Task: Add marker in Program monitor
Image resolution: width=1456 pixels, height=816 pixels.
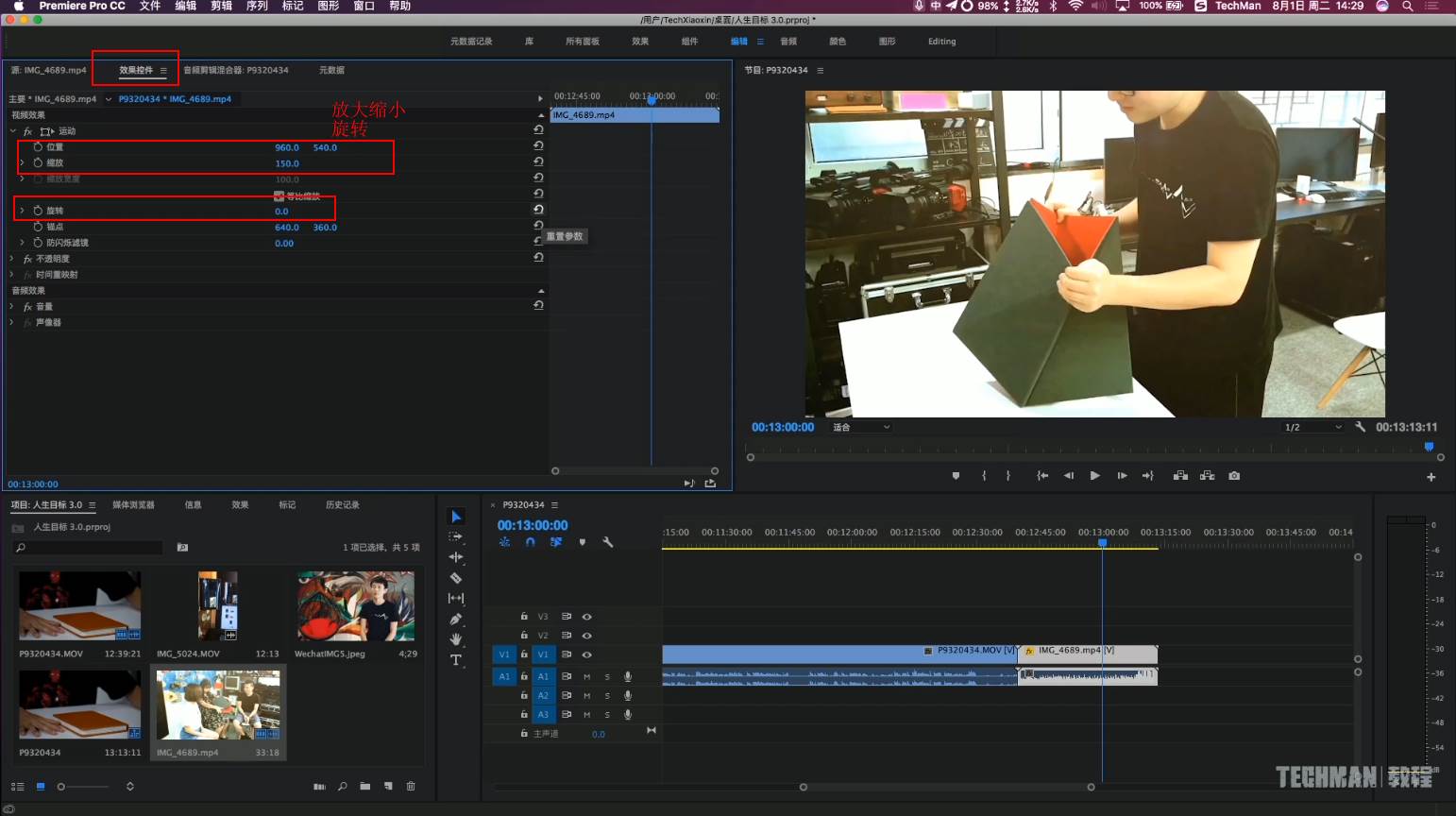Action: [956, 476]
